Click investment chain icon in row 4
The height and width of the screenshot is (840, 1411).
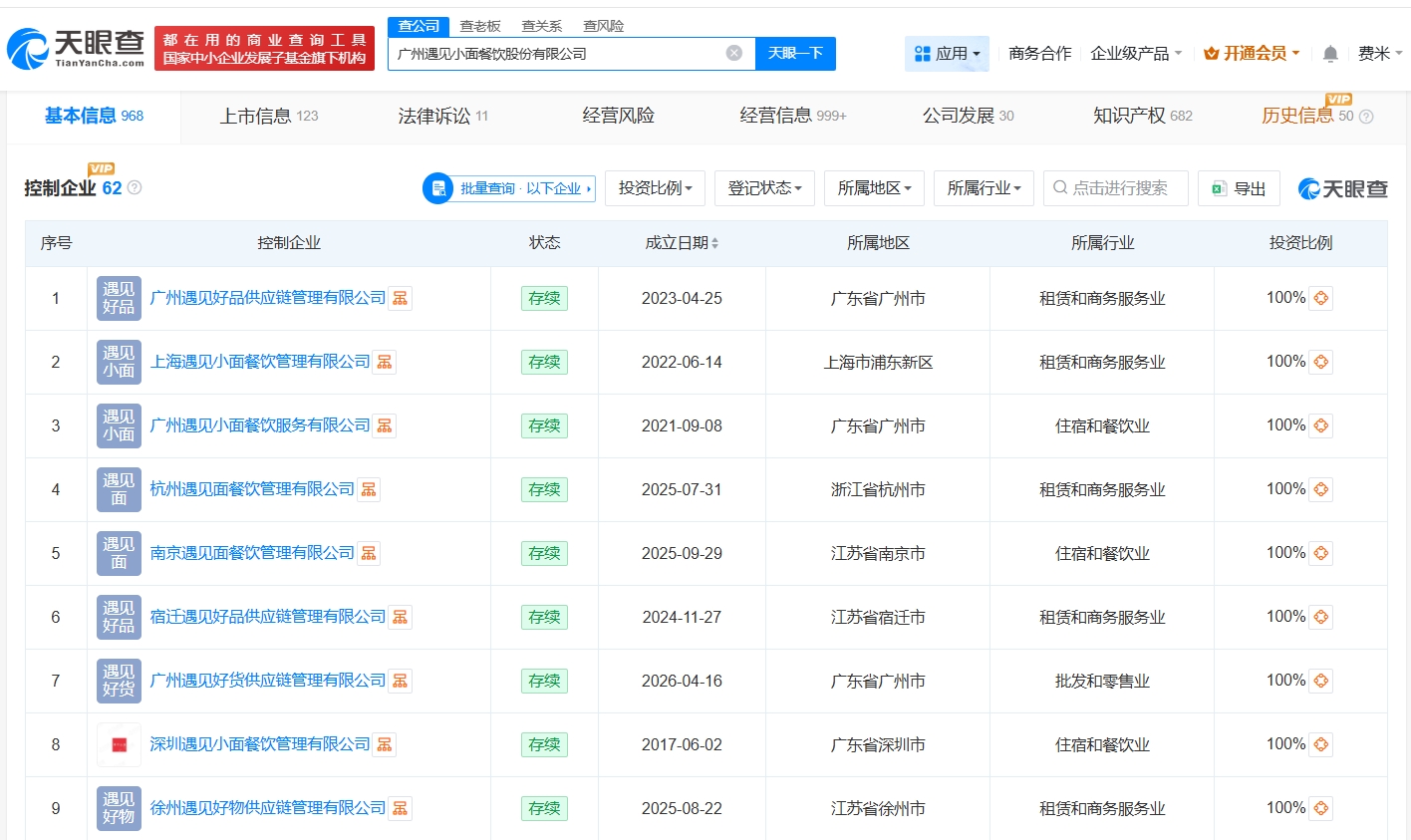click(x=1321, y=489)
